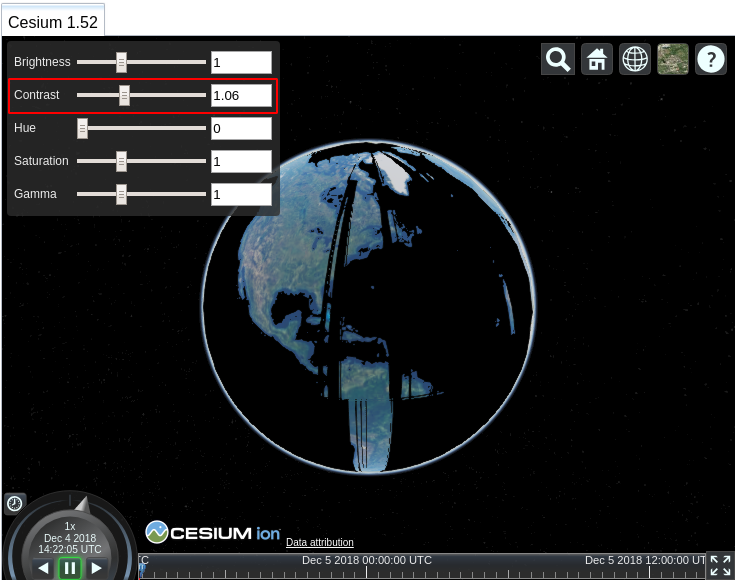
Task: Open the base layer imagery picker
Action: 673,59
